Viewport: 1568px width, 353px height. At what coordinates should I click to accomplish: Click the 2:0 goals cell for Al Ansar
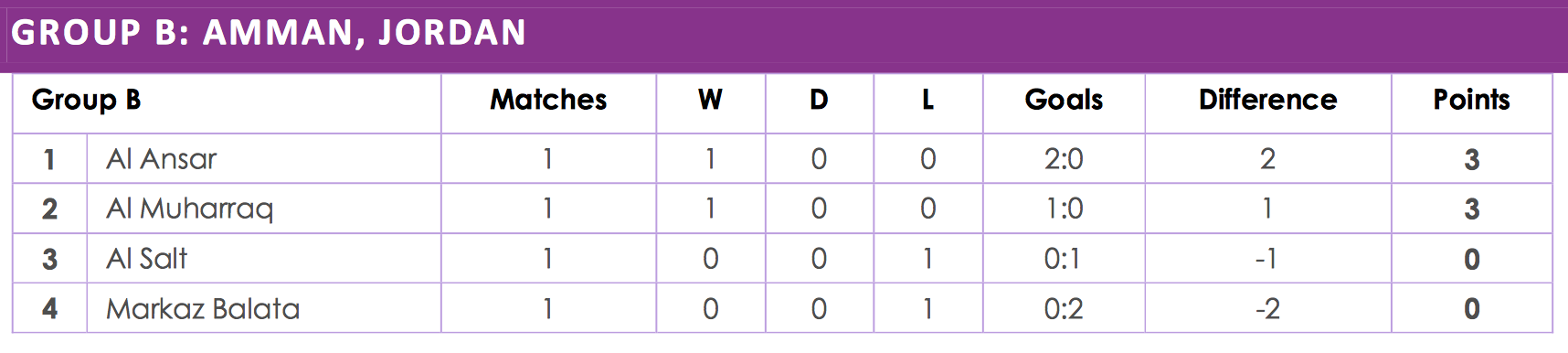1064,159
